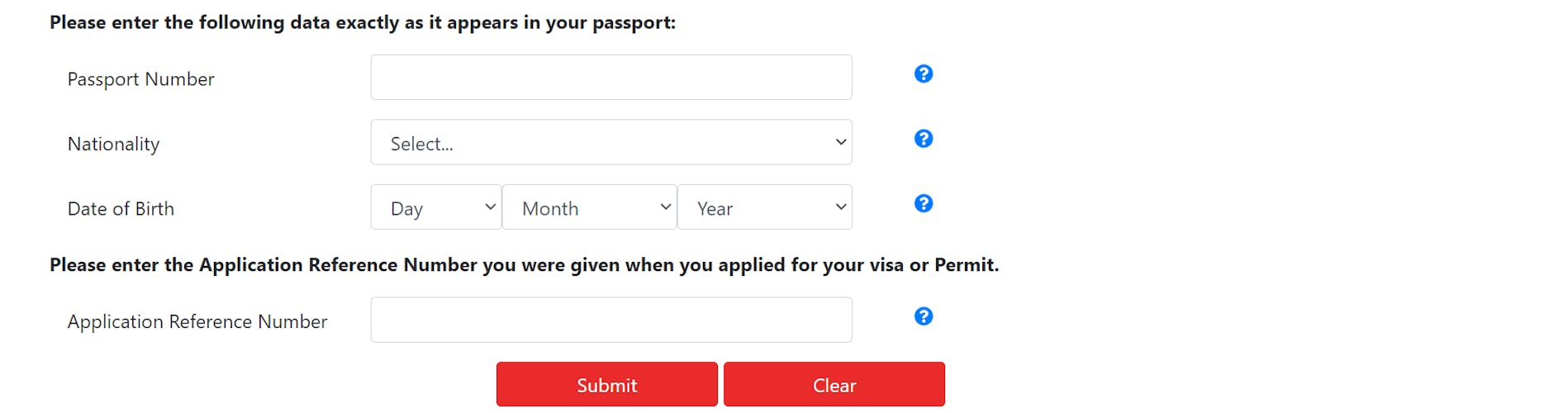The image size is (1568, 413).
Task: Click the bold Application Reference Number instruction
Action: 524,265
